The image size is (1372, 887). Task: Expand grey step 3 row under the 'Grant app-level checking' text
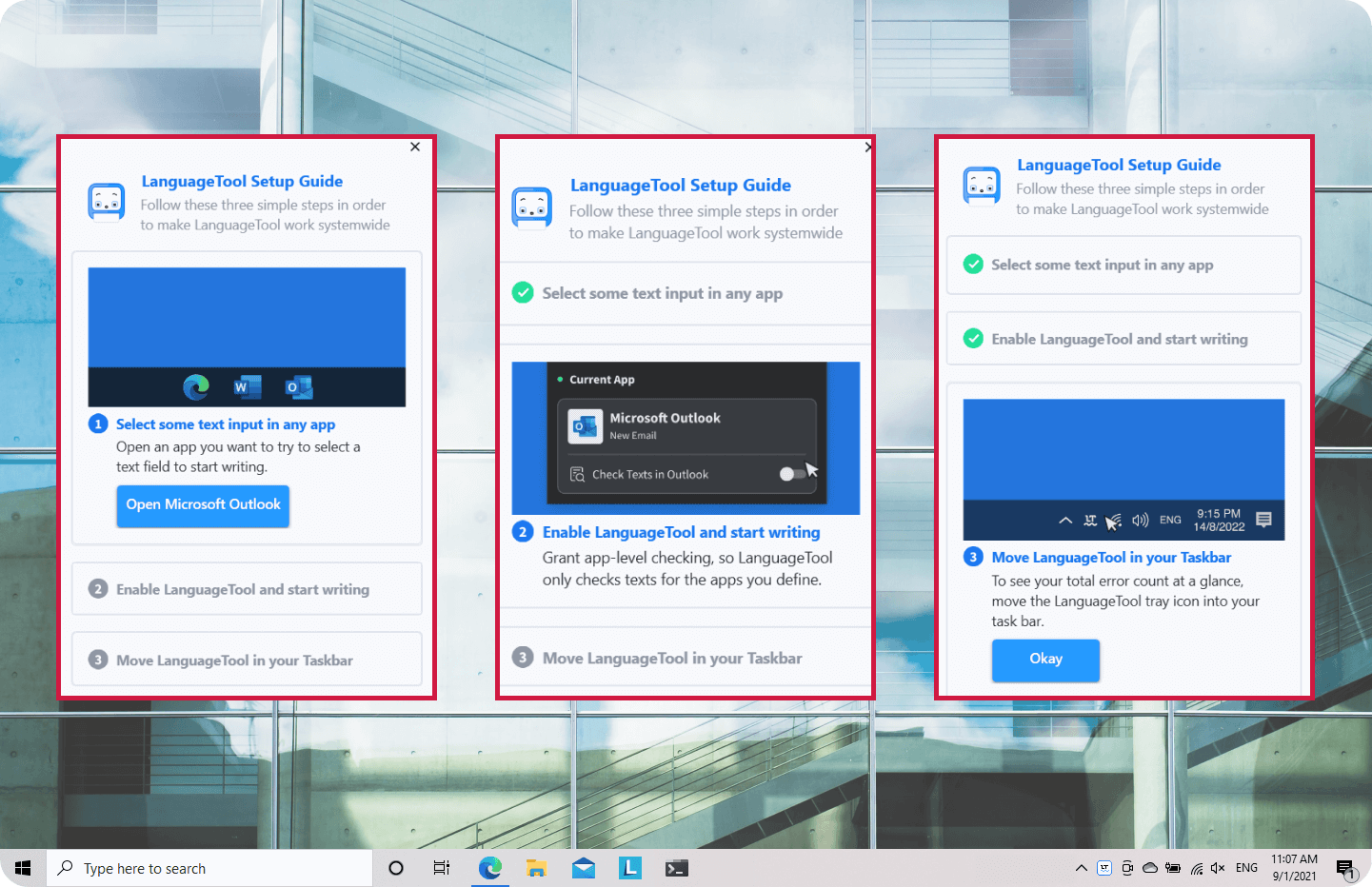click(686, 658)
